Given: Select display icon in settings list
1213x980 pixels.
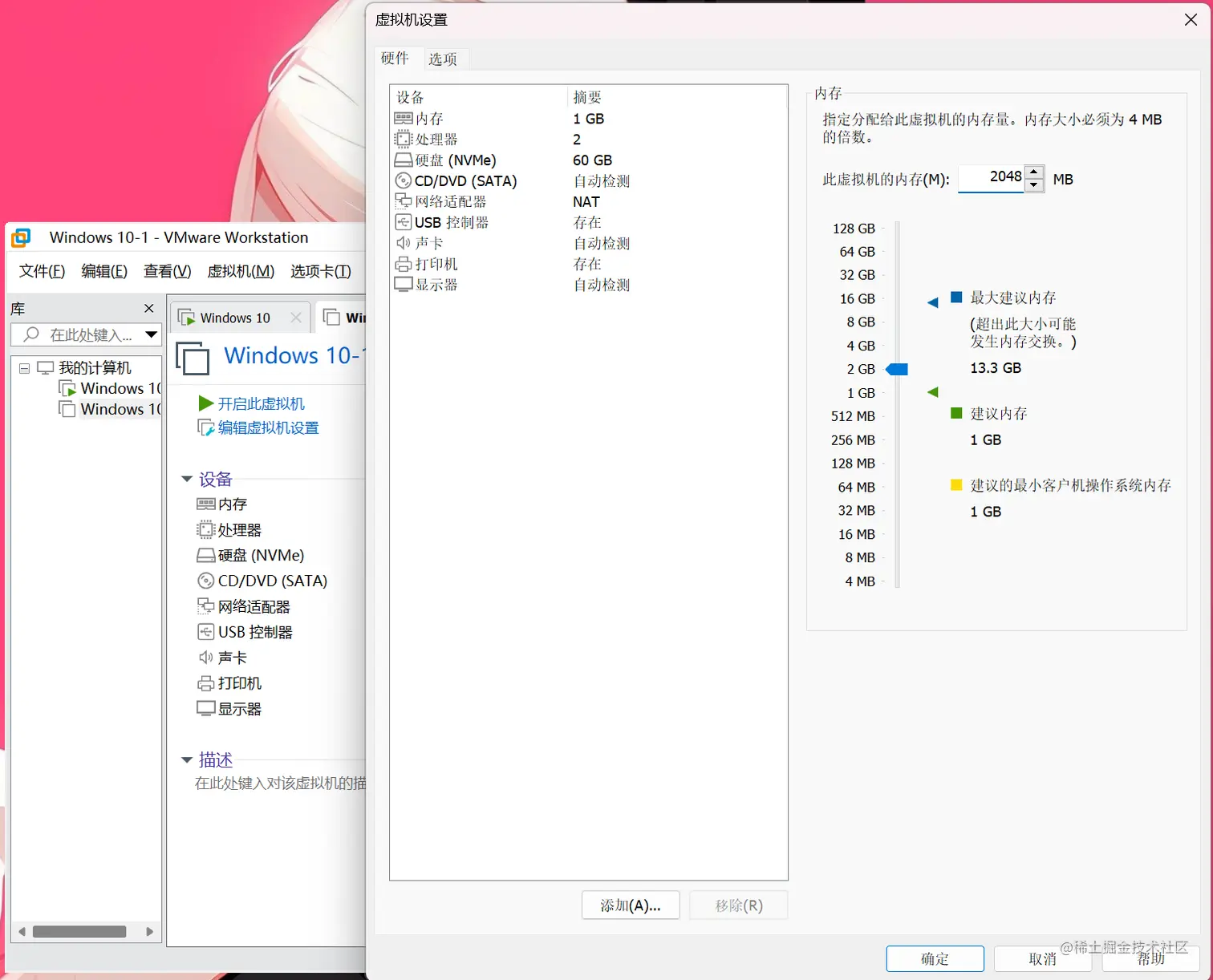Looking at the screenshot, I should click(404, 285).
